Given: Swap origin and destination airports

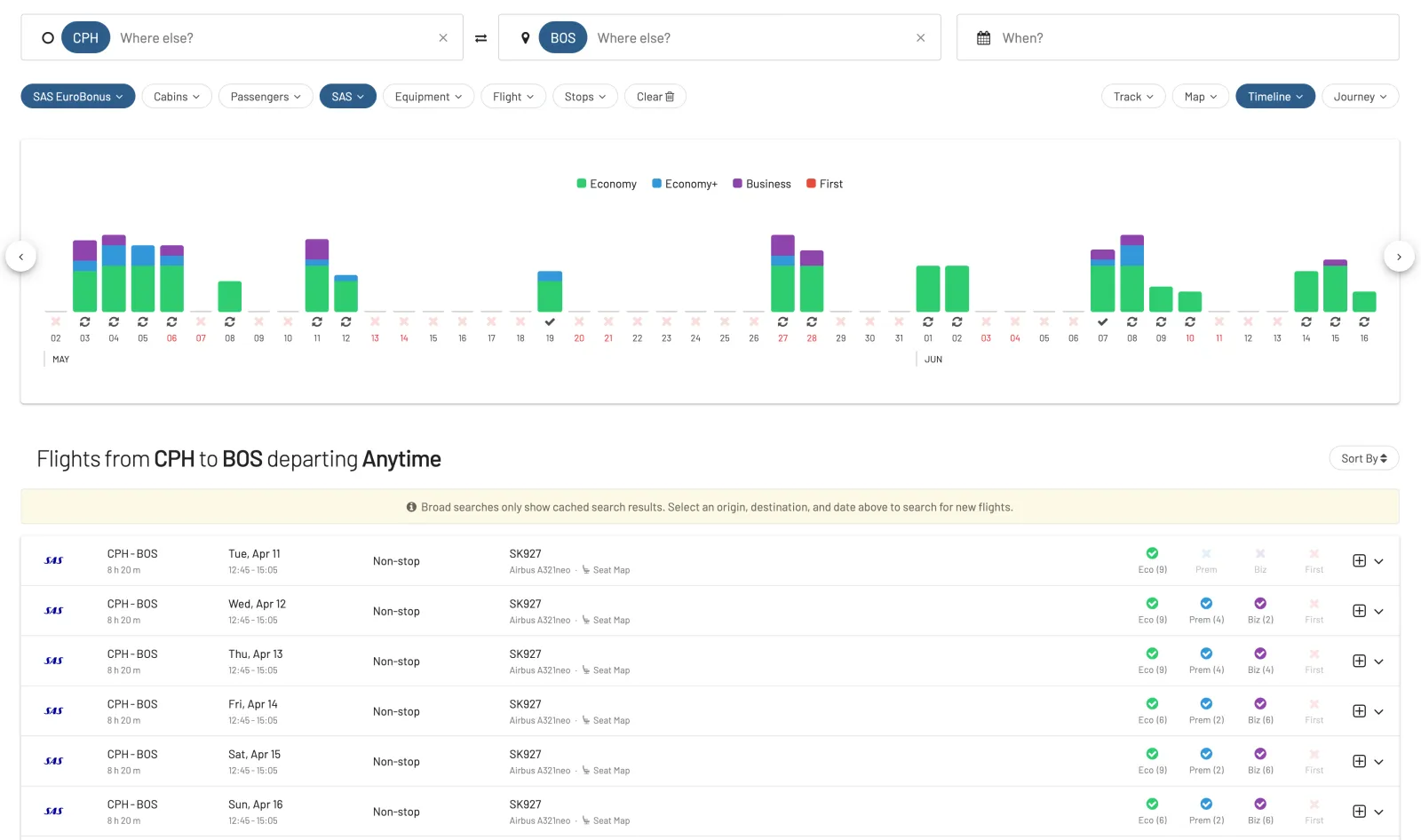Looking at the screenshot, I should [x=480, y=38].
